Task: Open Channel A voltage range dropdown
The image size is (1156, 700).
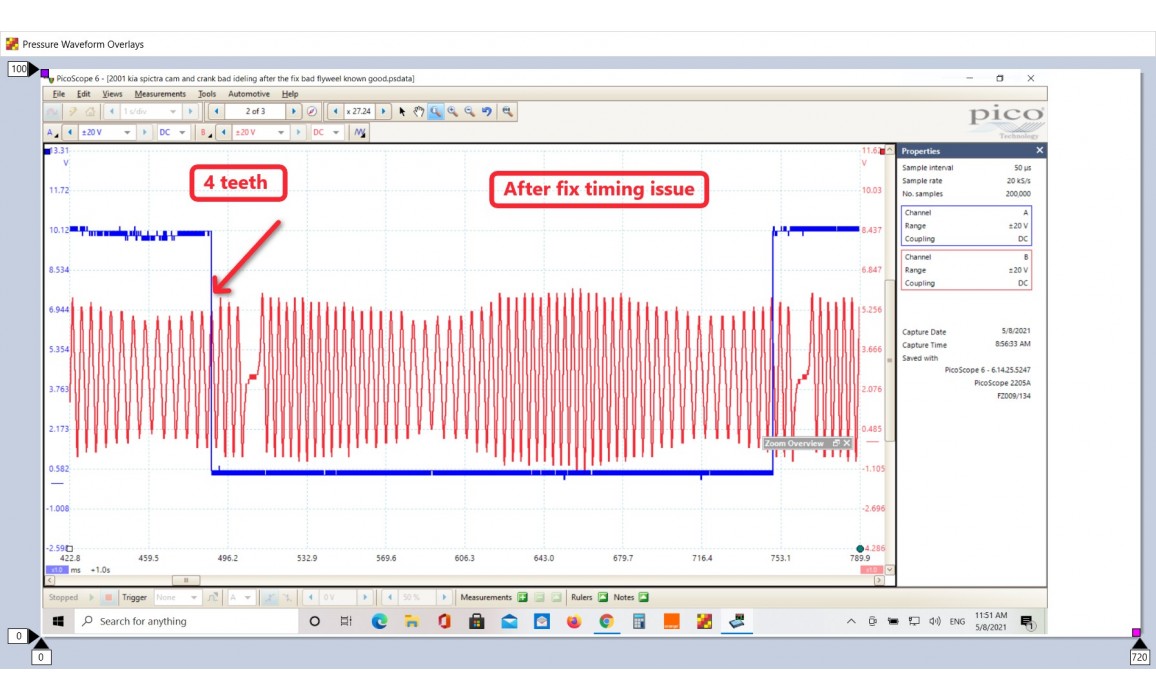Action: (x=127, y=132)
